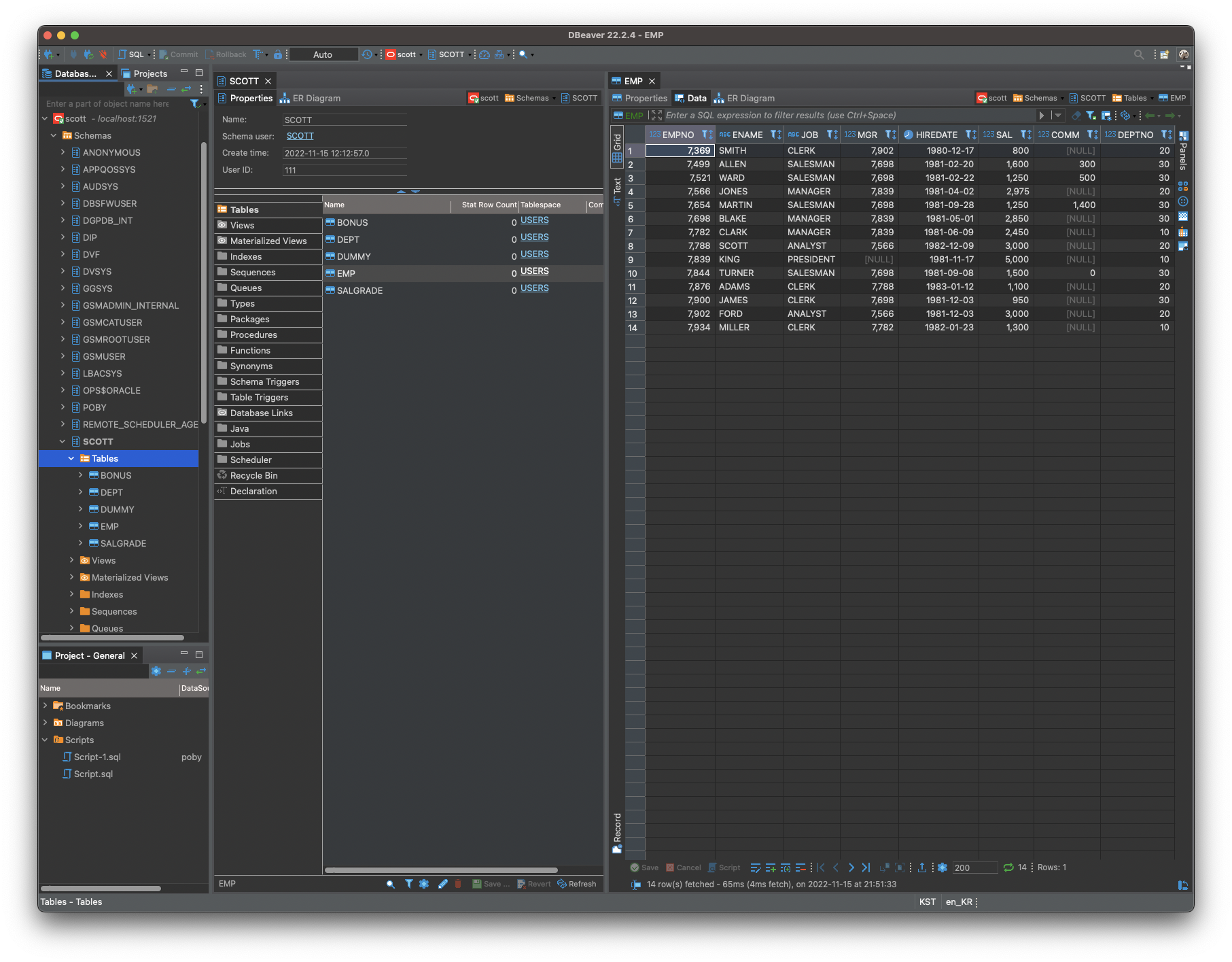Viewport: 1232px width, 962px height.
Task: Expand the EMP table in navigator
Action: 80,526
